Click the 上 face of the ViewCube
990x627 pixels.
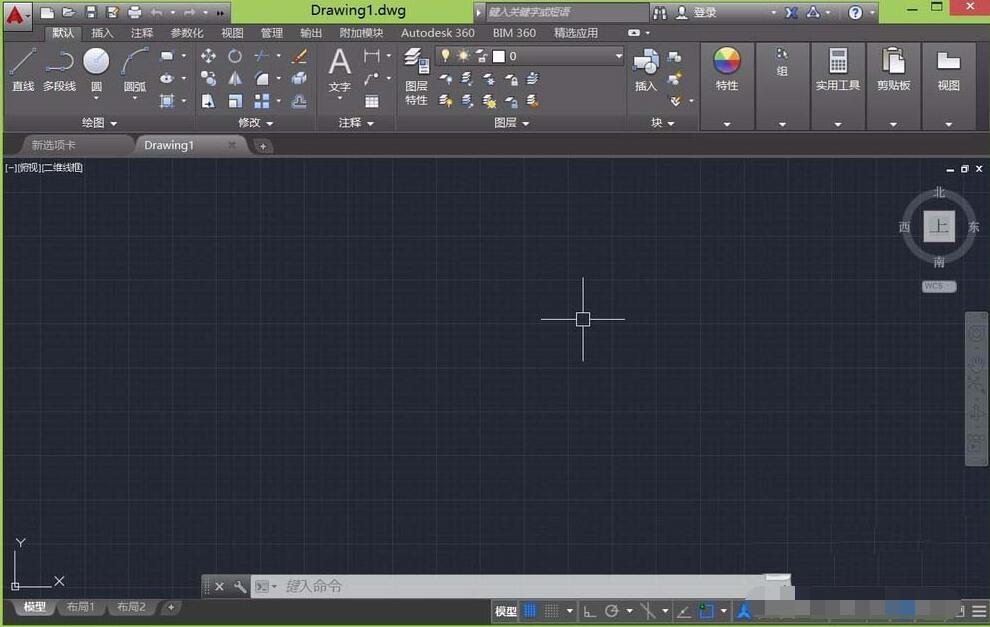(x=939, y=226)
